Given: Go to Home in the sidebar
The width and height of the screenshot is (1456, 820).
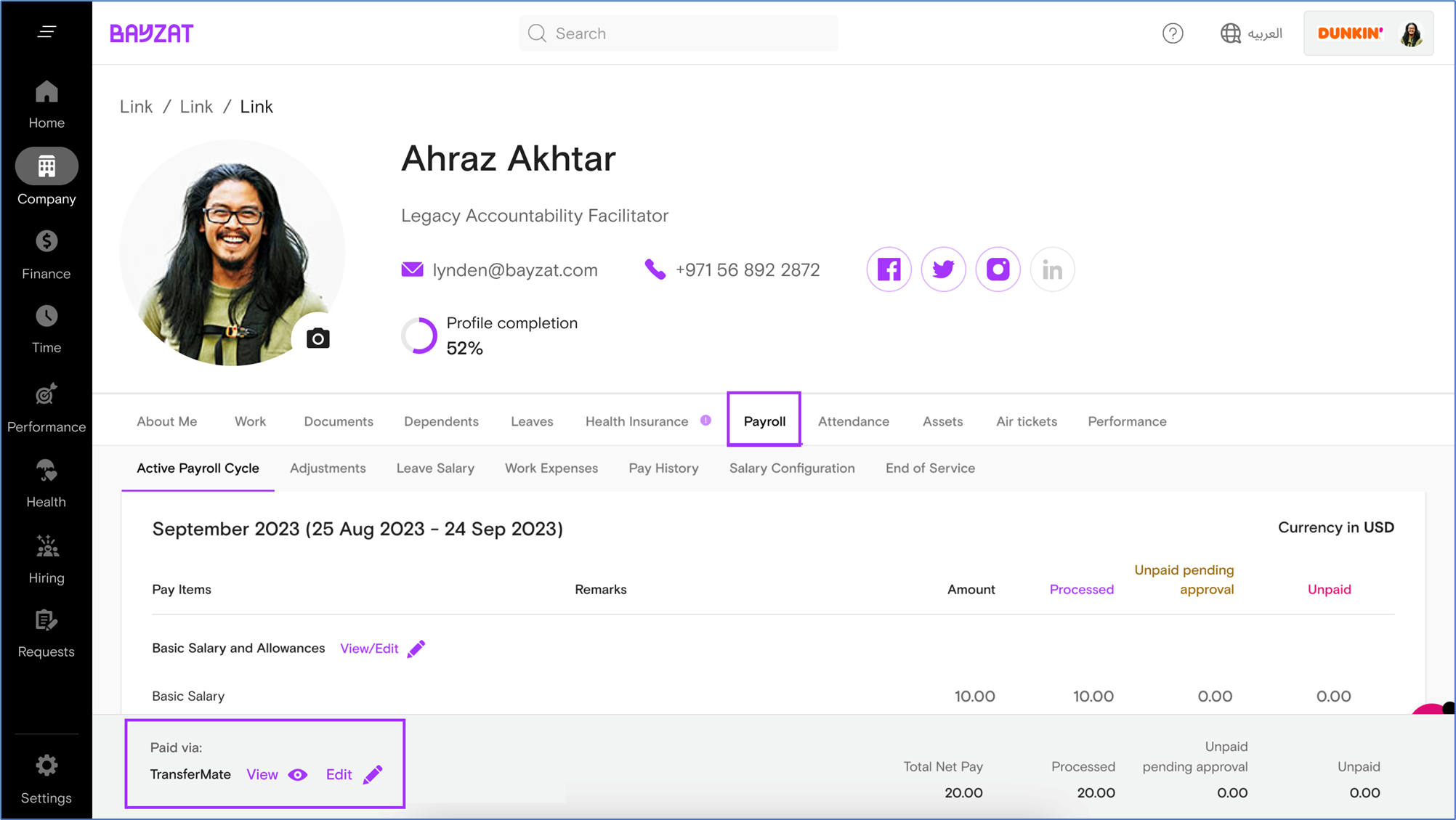Looking at the screenshot, I should click(x=46, y=105).
